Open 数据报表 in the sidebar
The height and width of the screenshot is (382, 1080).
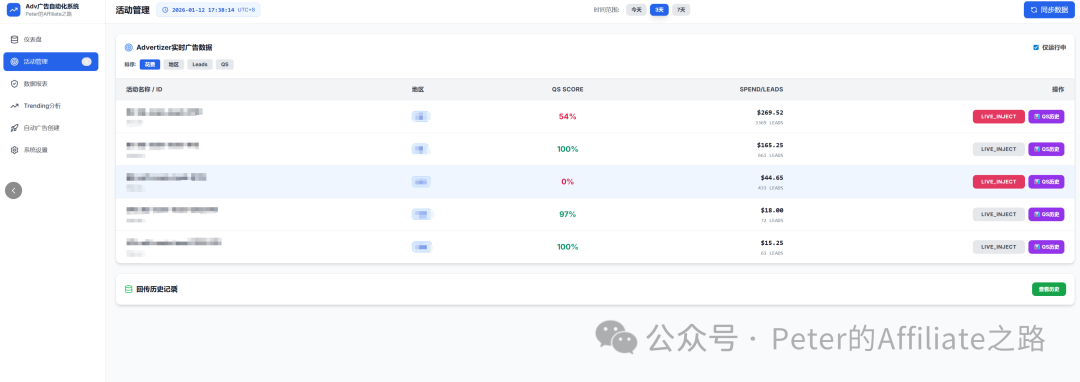coord(51,83)
